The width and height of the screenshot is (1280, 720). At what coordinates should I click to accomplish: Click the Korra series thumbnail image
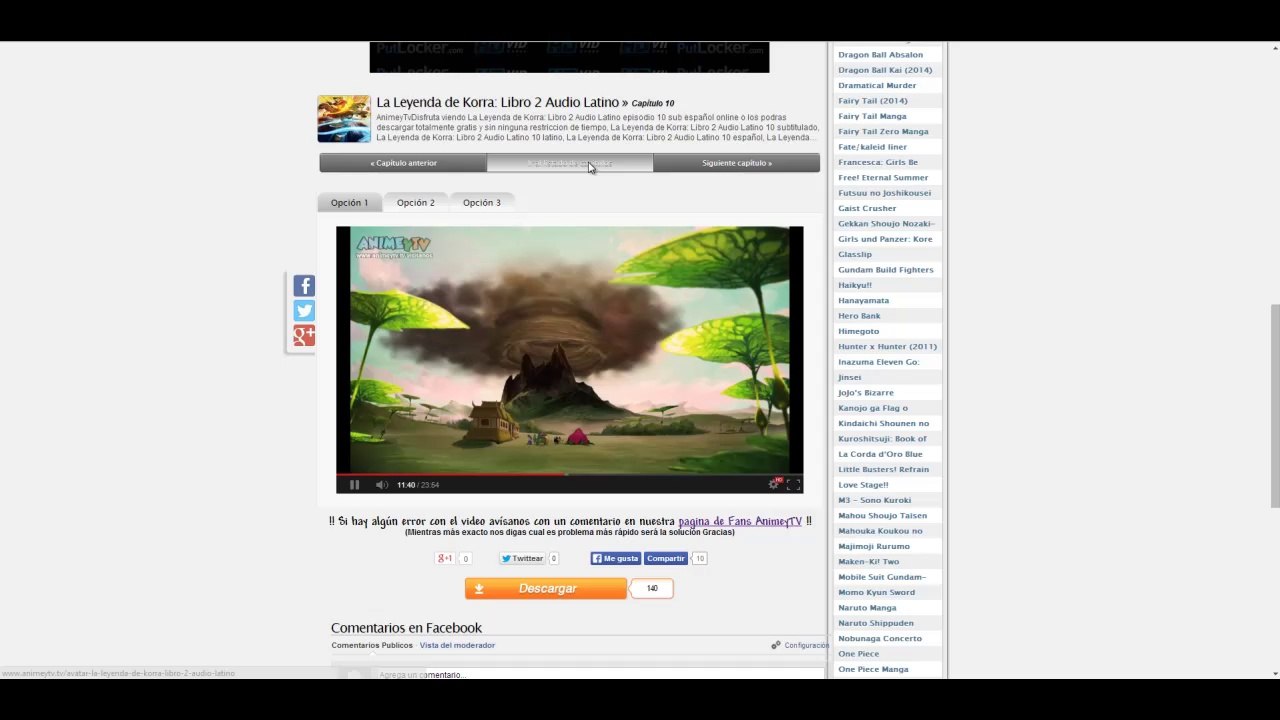point(344,119)
